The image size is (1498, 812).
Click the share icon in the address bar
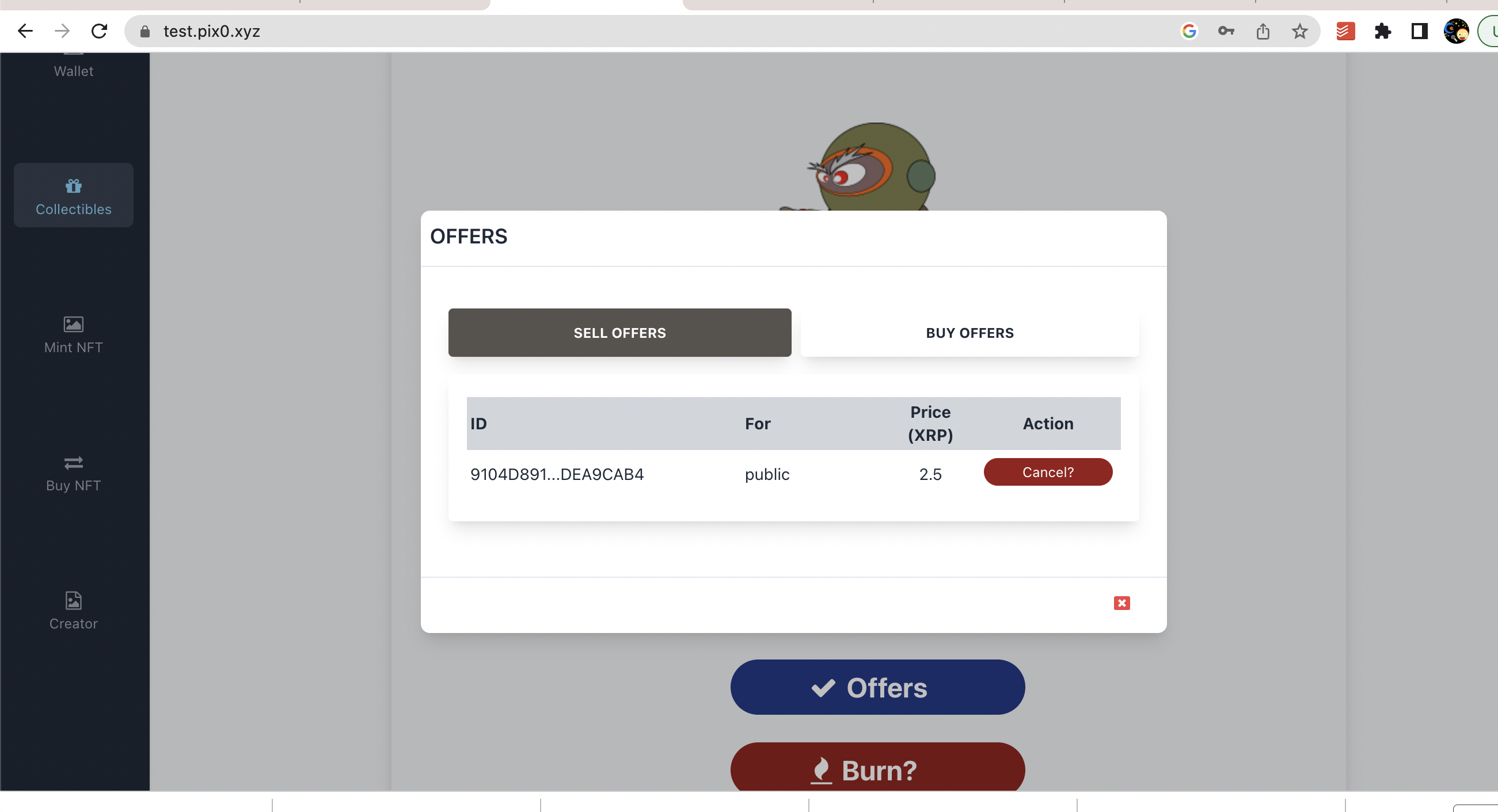[1263, 31]
